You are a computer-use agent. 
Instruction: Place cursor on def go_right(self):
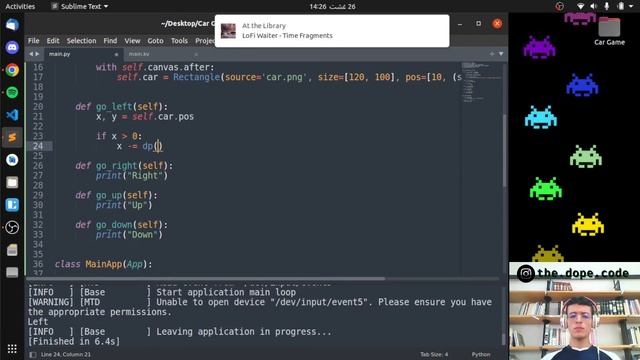pos(124,165)
